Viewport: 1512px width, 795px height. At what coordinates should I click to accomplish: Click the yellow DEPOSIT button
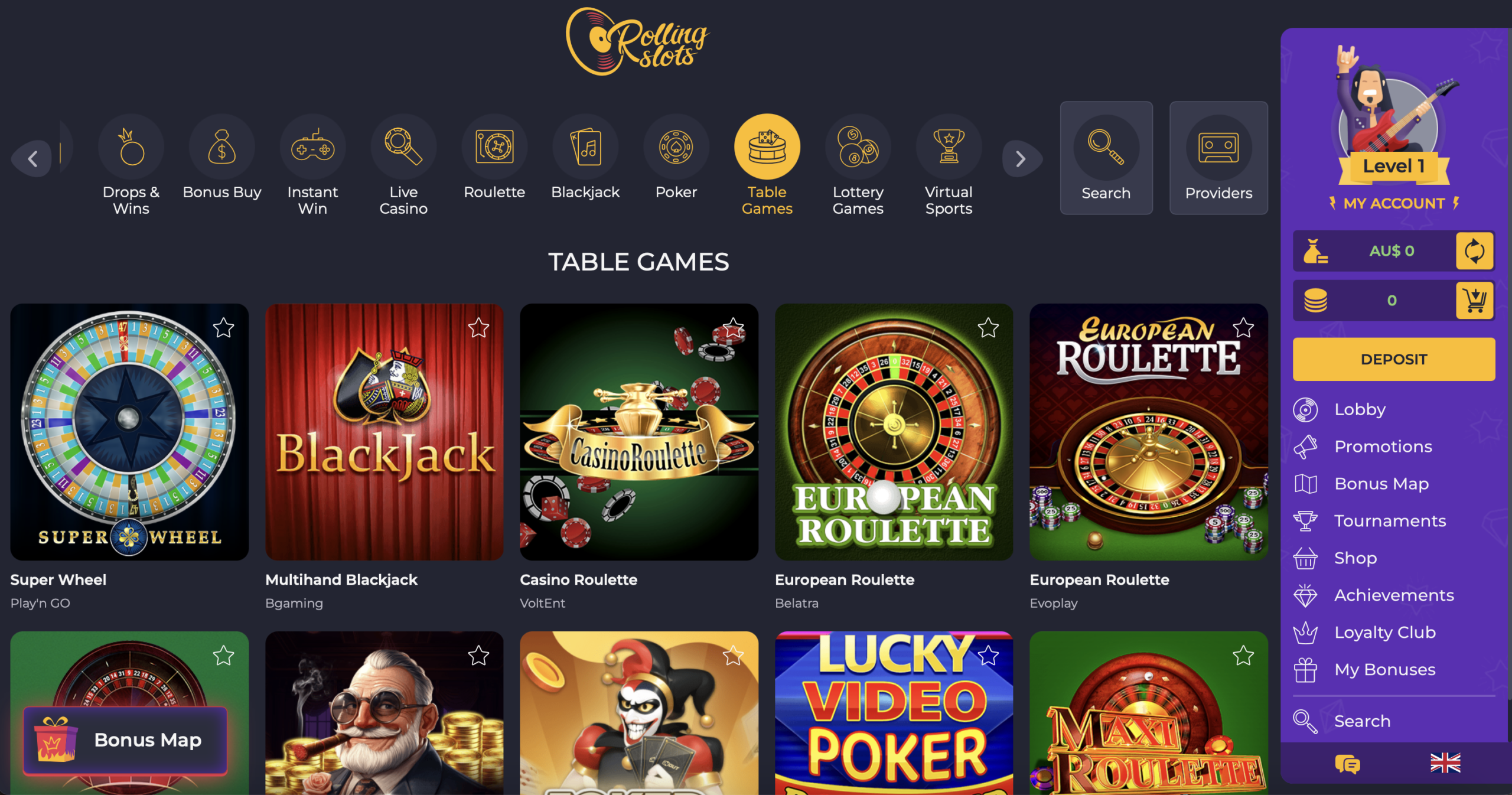coord(1394,359)
